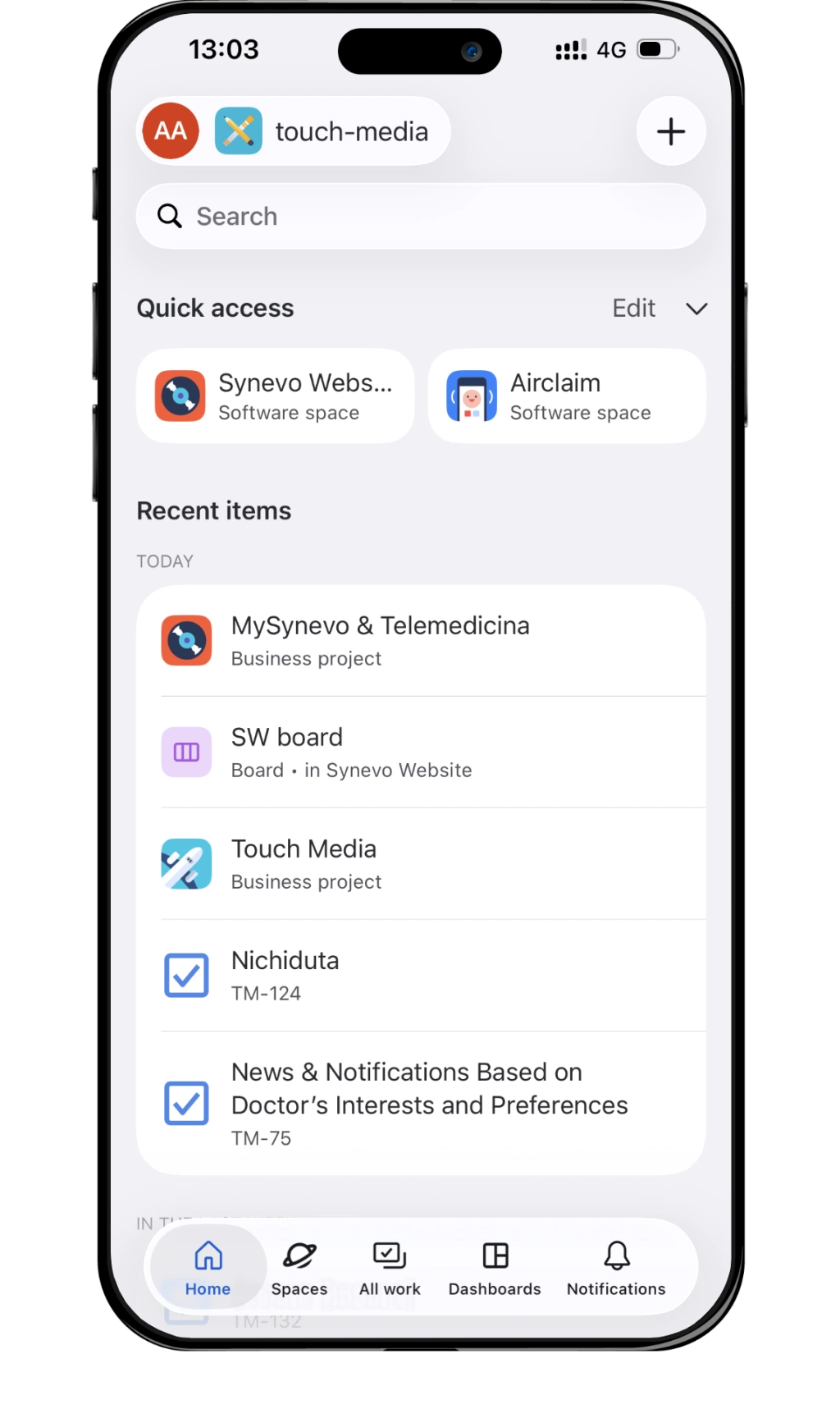Open MySynevo & Telemedicina project icon
The image size is (840, 1409).
[186, 640]
